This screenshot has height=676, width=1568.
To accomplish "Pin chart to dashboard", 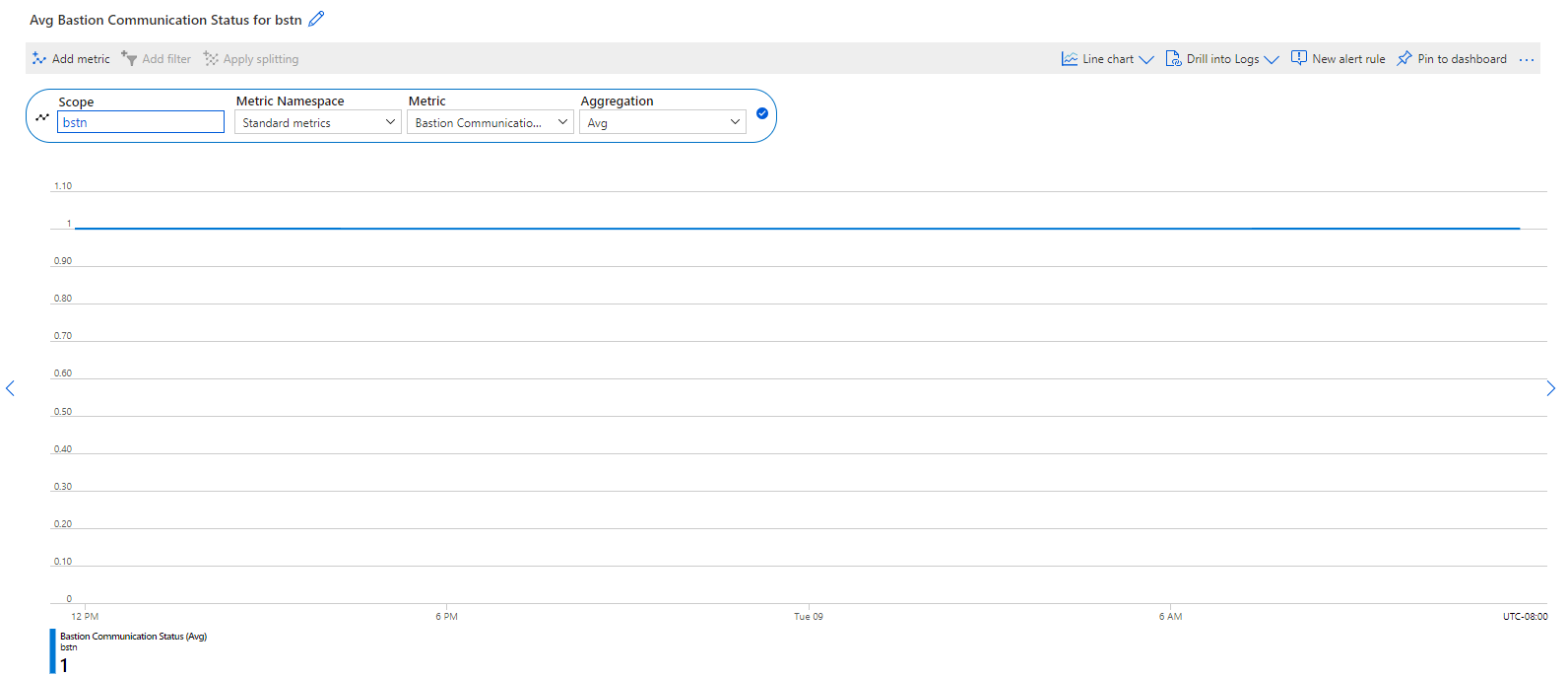I will 1452,59.
